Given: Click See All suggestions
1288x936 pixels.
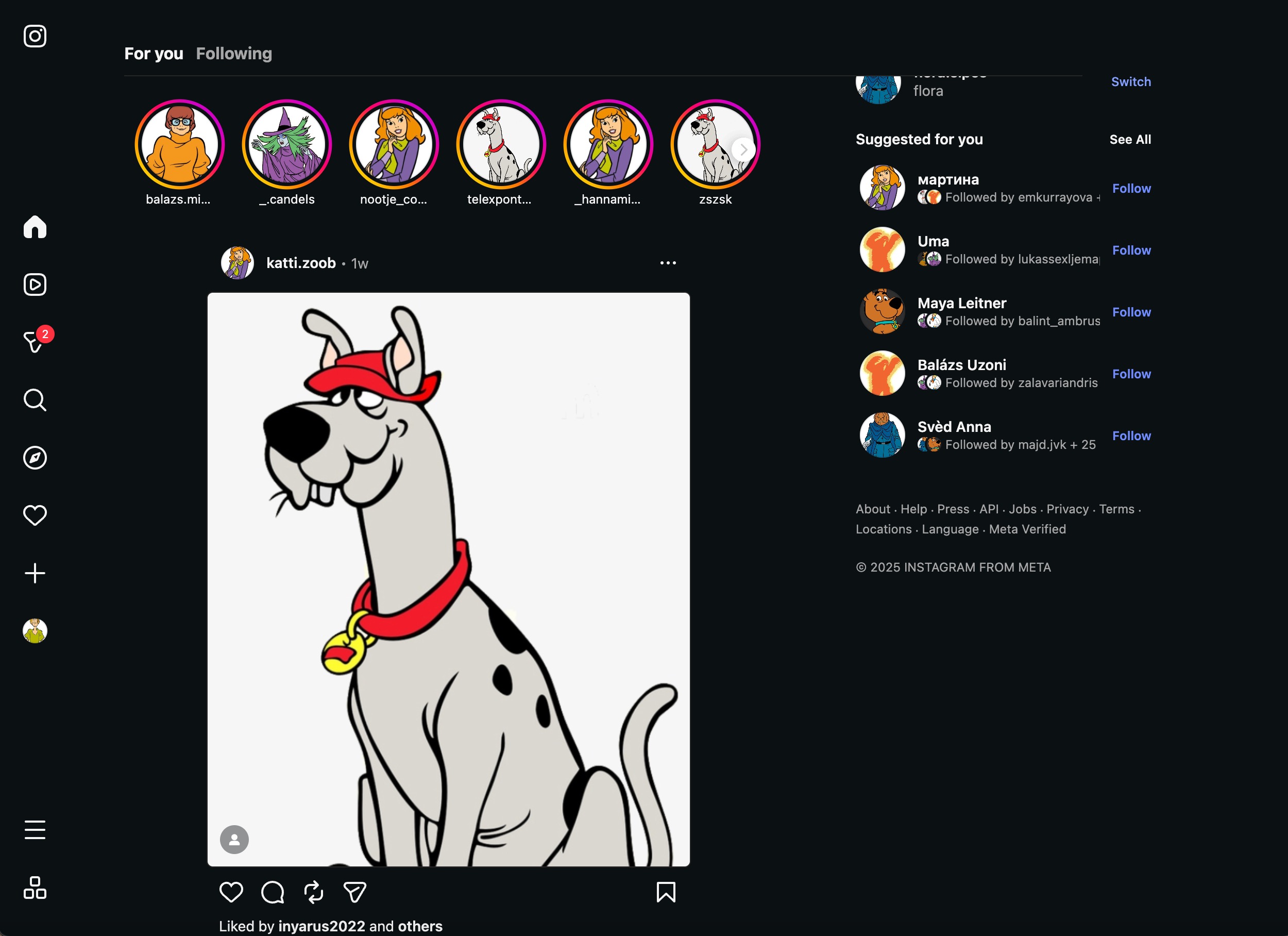Looking at the screenshot, I should click(1129, 139).
